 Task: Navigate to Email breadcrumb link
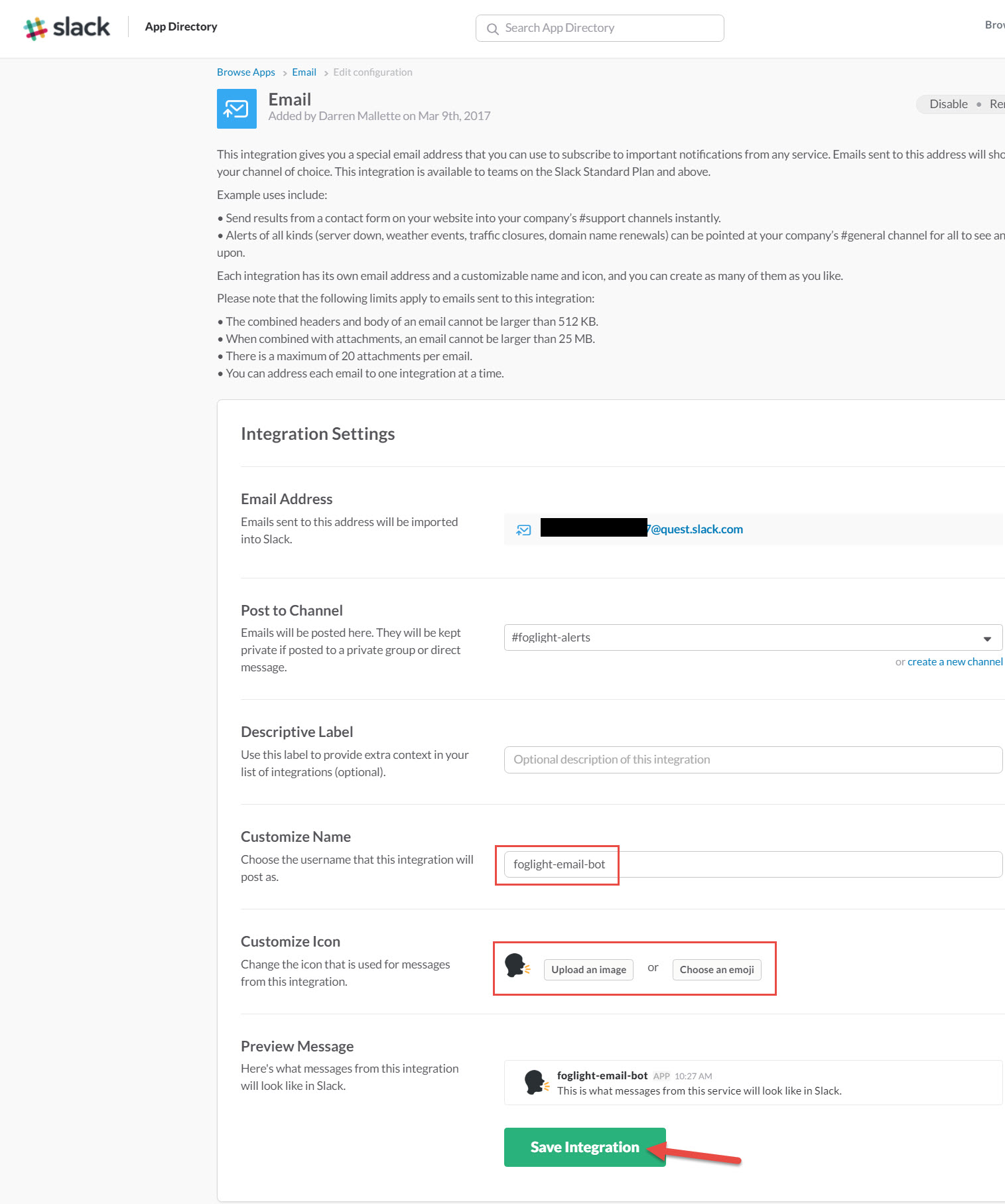[304, 72]
